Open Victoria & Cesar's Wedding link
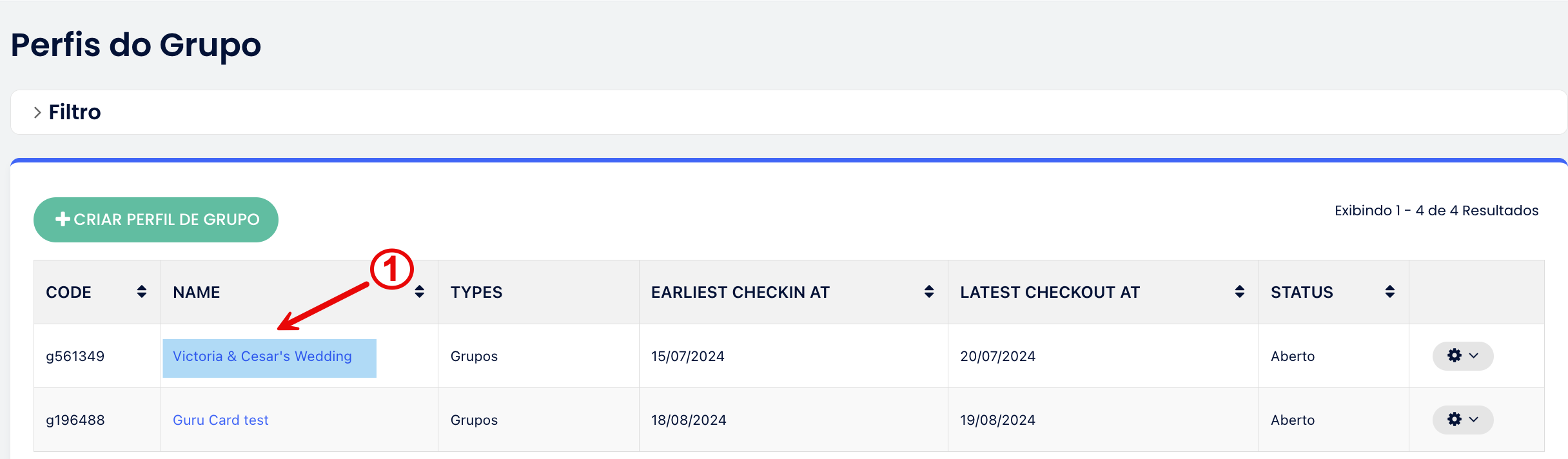Screen dimensions: 1568x459 pos(262,356)
